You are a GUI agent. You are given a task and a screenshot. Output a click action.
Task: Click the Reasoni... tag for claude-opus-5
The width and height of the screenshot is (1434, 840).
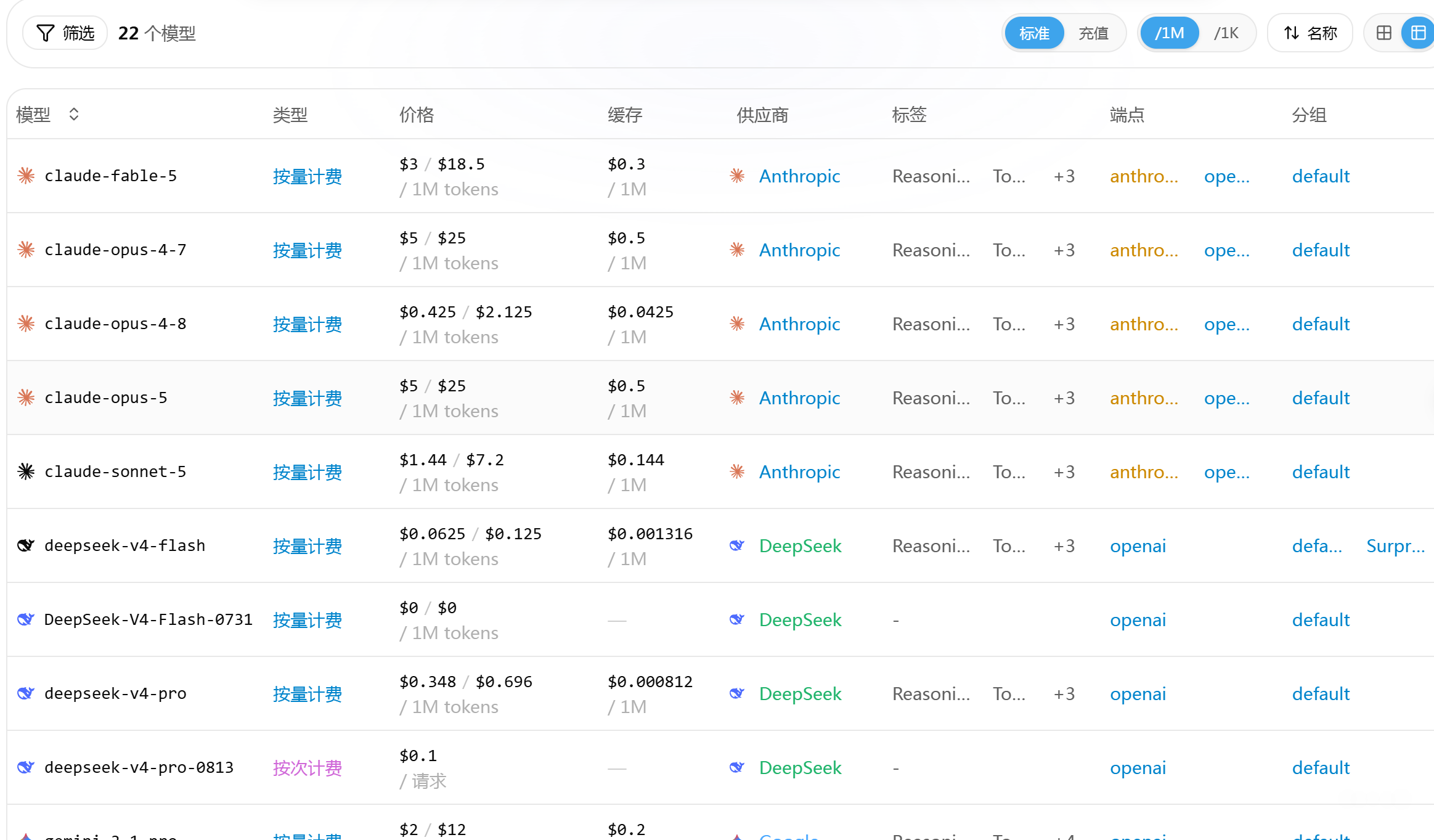click(x=931, y=398)
